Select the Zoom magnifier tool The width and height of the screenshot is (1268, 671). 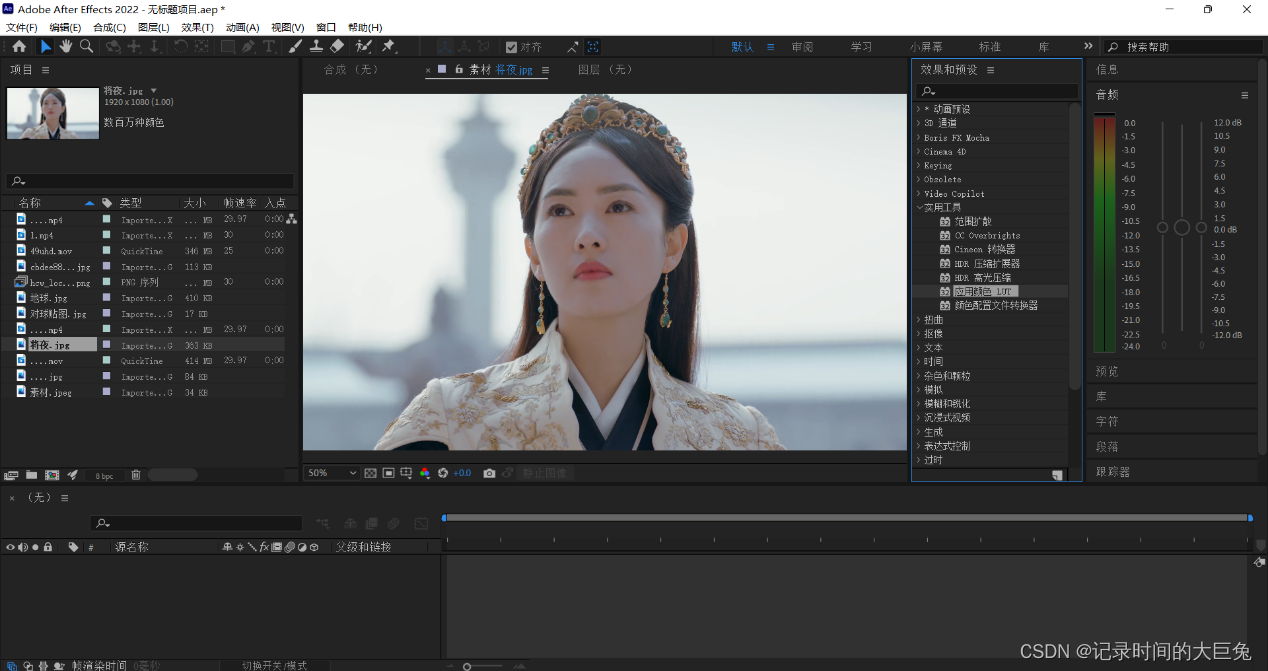(87, 46)
